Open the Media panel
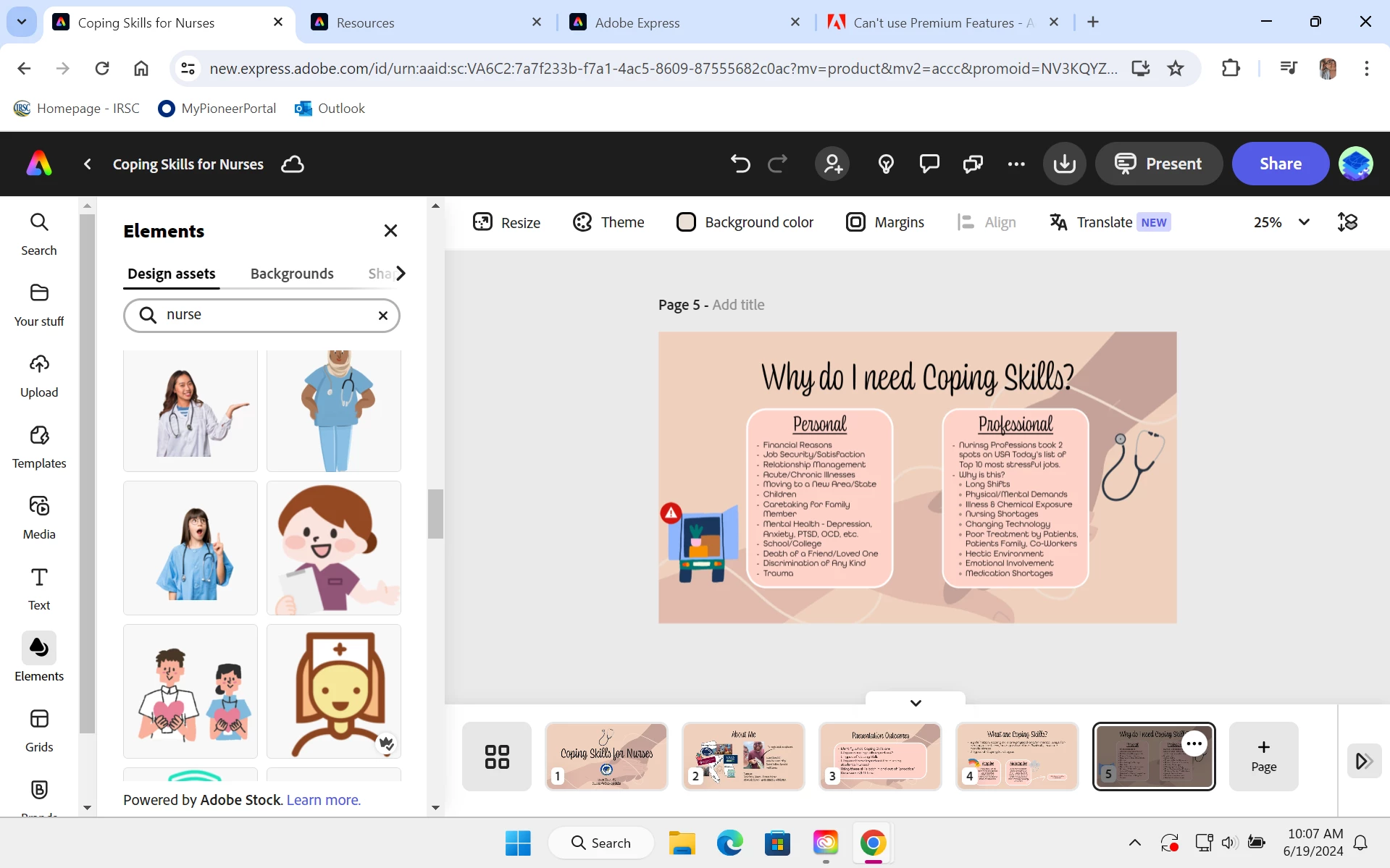This screenshot has width=1390, height=868. pos(39,518)
